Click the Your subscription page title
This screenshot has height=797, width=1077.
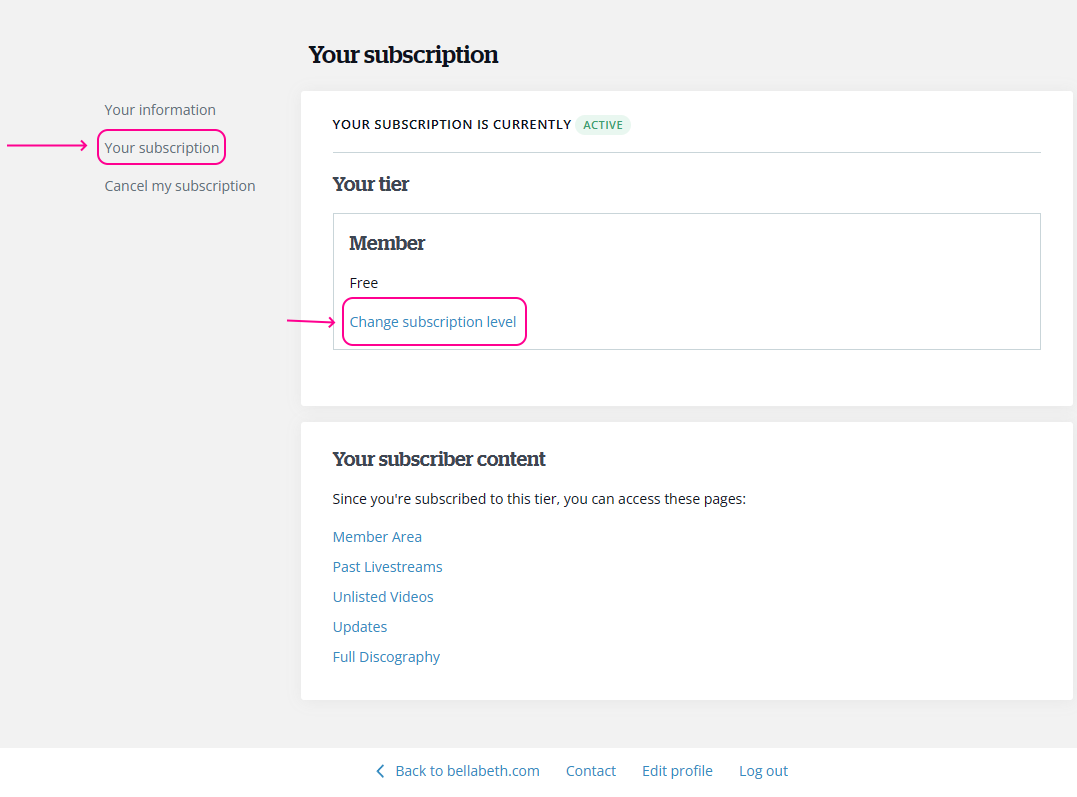pyautogui.click(x=403, y=55)
